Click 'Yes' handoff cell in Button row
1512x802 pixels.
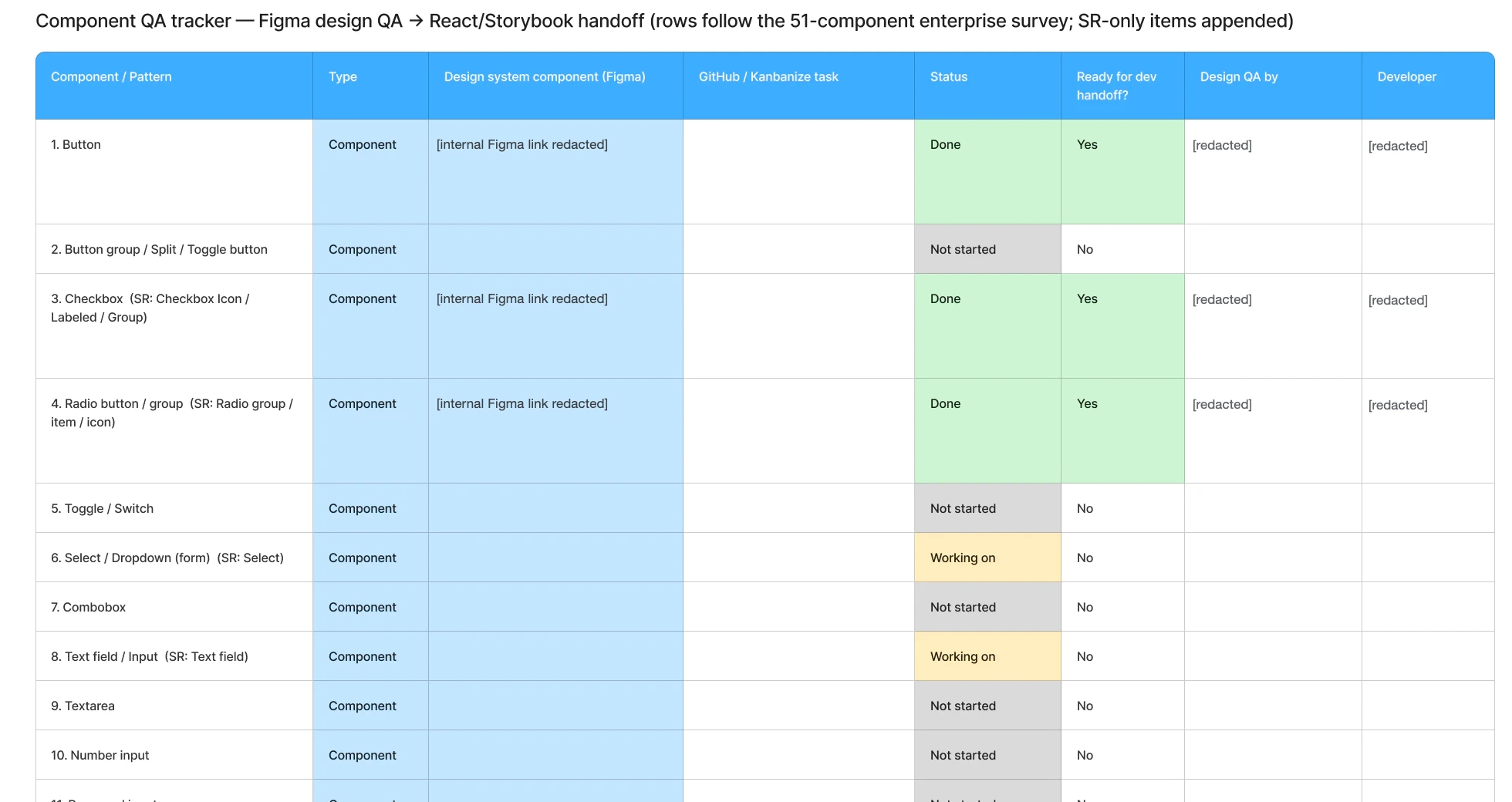pyautogui.click(x=1123, y=172)
